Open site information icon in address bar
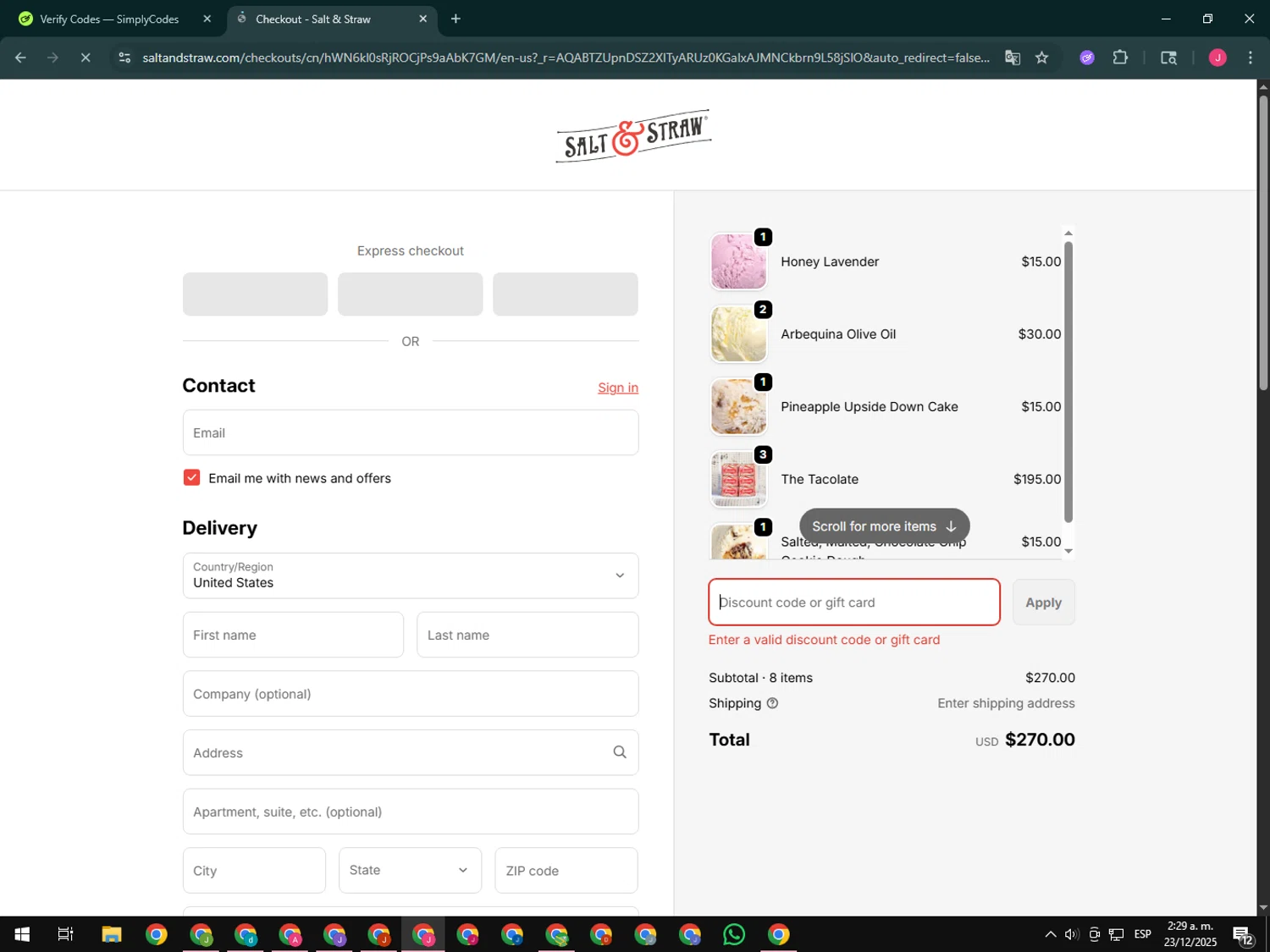1270x952 pixels. point(124,58)
